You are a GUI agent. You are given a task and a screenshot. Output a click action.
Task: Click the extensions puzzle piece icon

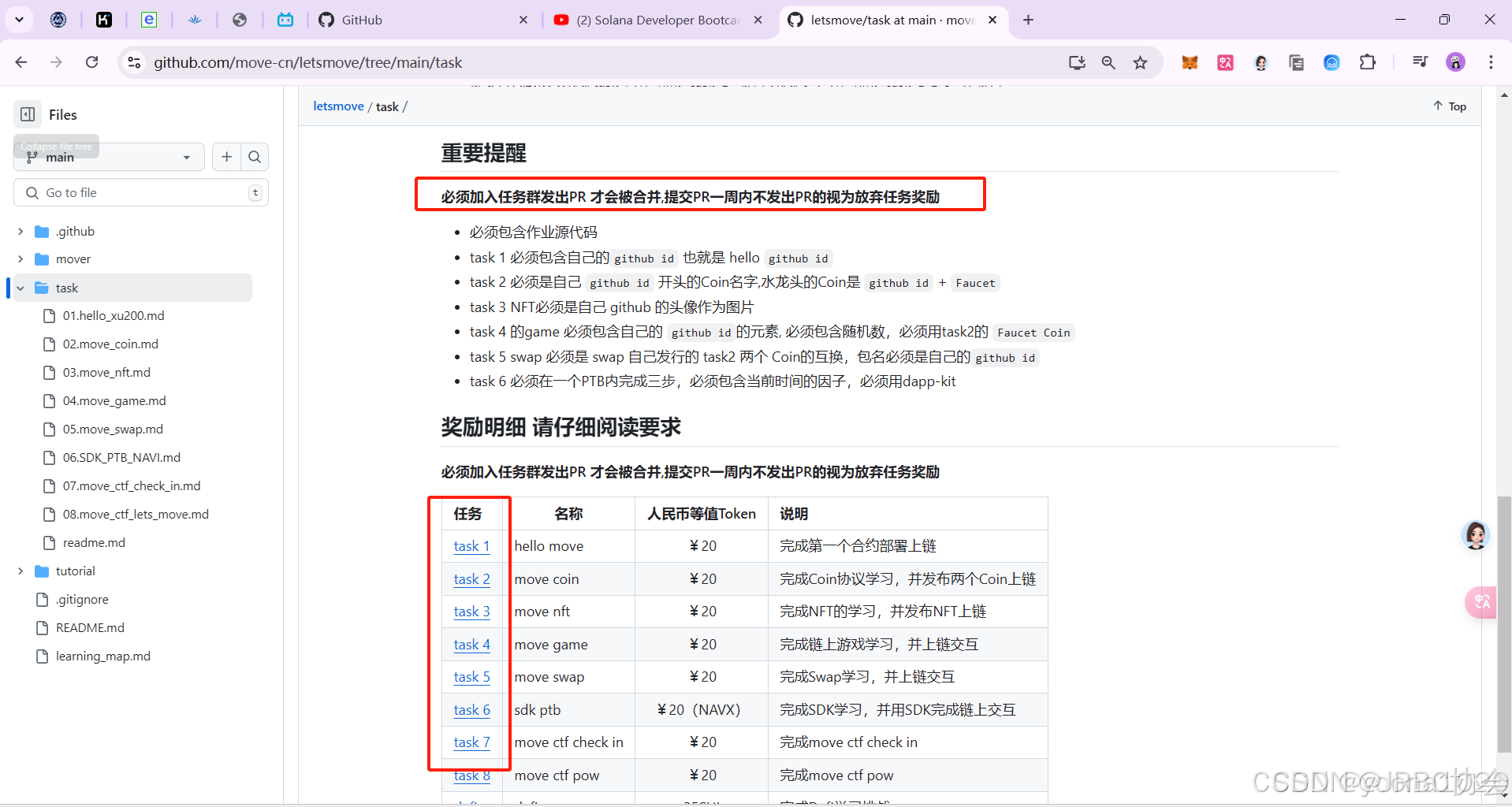click(1369, 61)
